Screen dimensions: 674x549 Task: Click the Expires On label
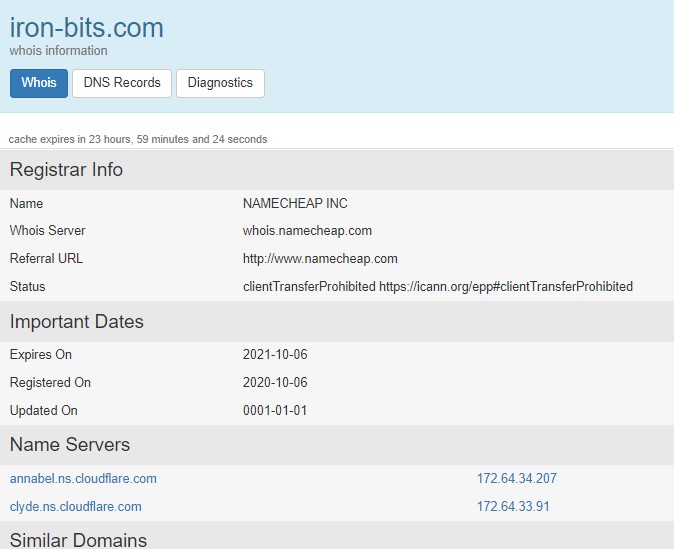click(41, 355)
